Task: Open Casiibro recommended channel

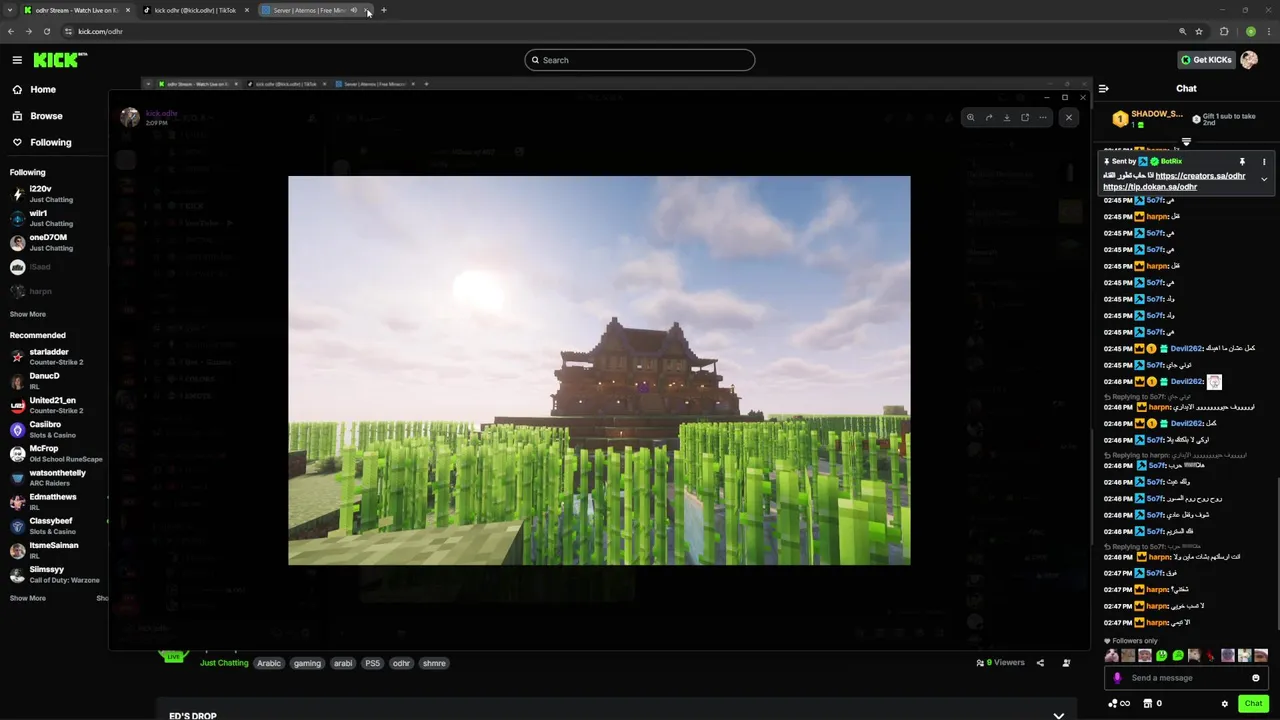Action: coord(54,429)
